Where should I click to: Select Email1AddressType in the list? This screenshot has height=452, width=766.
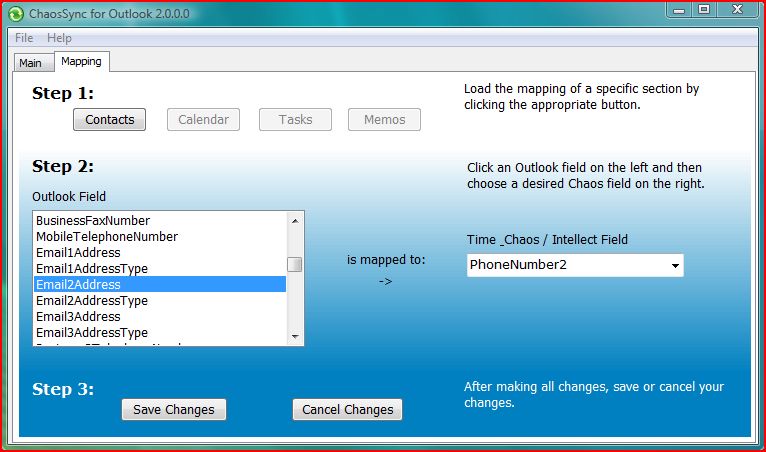[x=160, y=268]
